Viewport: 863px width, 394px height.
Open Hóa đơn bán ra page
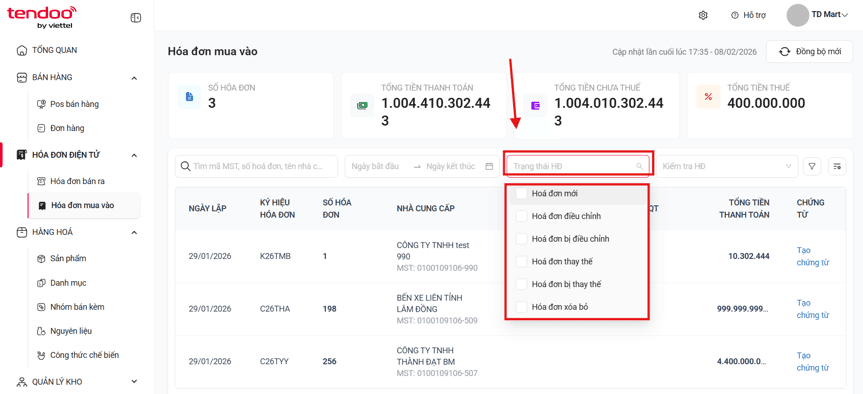pos(77,181)
